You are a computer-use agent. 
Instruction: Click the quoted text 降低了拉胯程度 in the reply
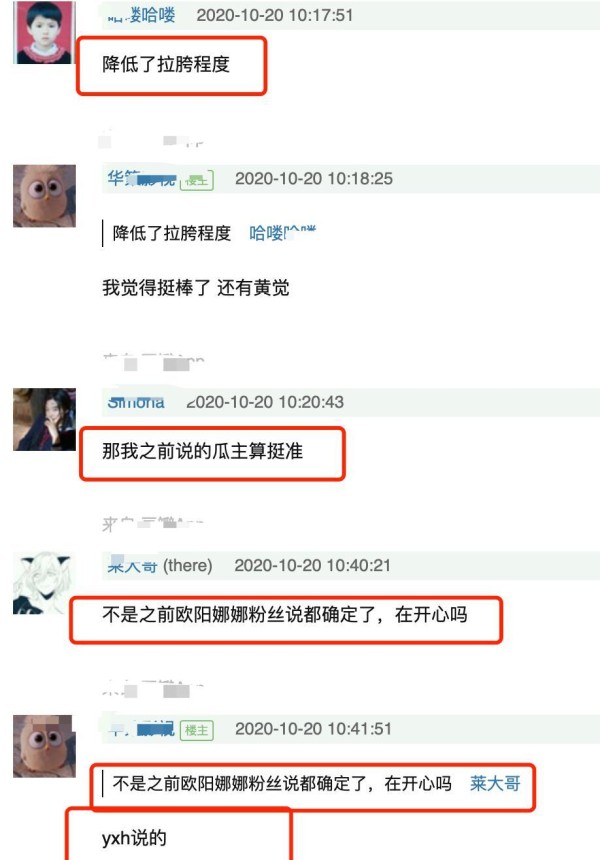click(172, 233)
